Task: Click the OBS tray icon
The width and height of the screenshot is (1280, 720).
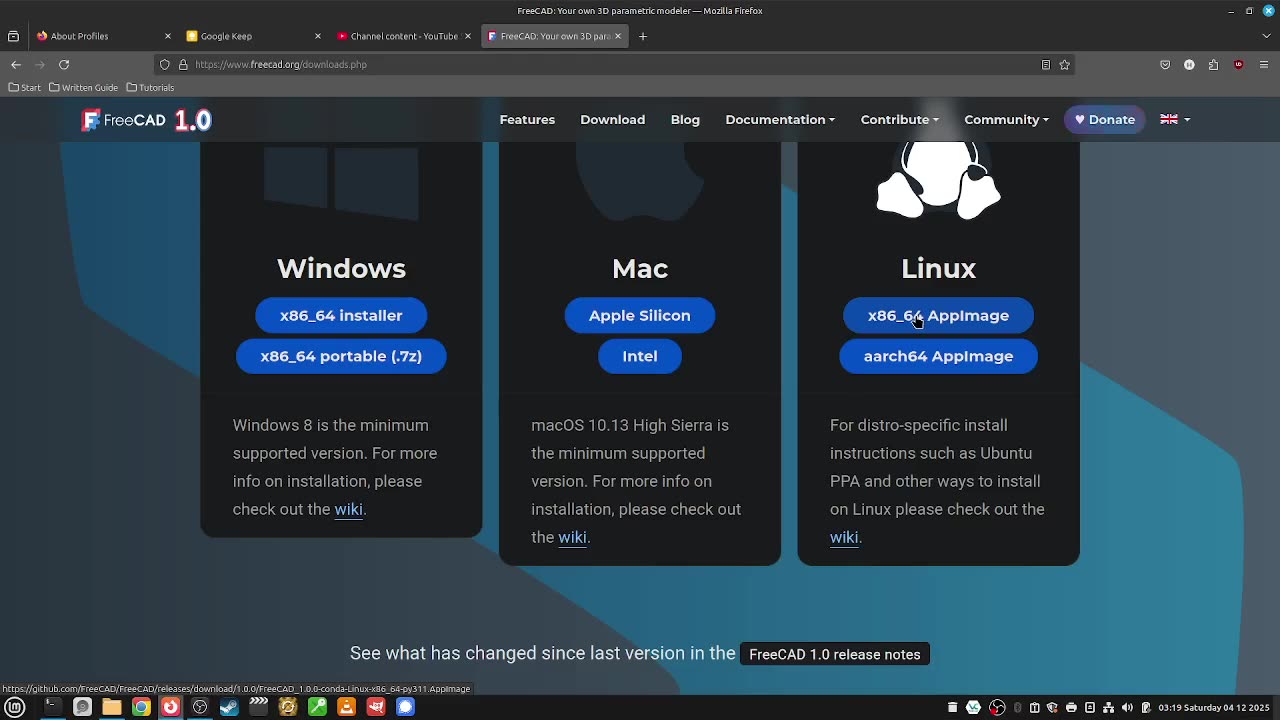Action: pyautogui.click(x=997, y=708)
